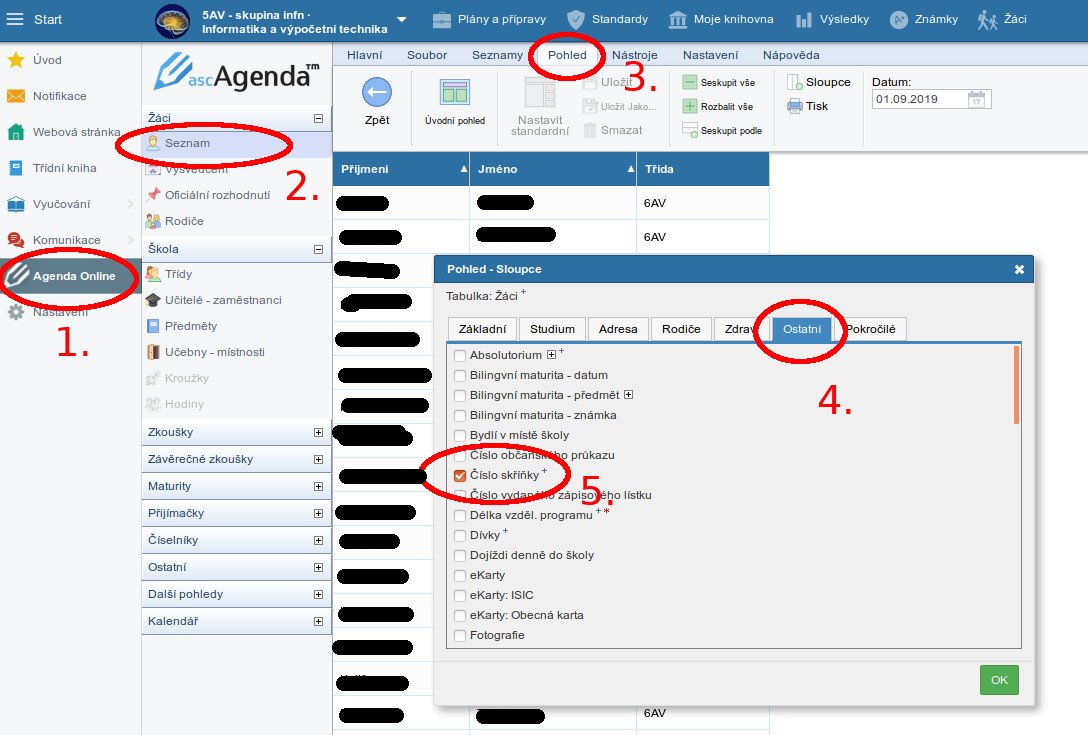This screenshot has height=735, width=1088.
Task: Click the Rozbalit vše plus icon
Action: click(690, 106)
